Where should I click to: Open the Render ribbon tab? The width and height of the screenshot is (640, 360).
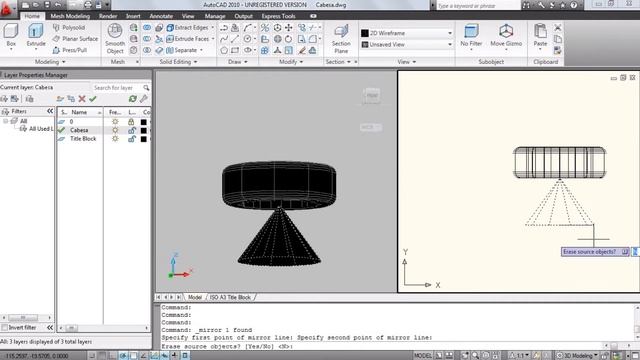coord(108,16)
